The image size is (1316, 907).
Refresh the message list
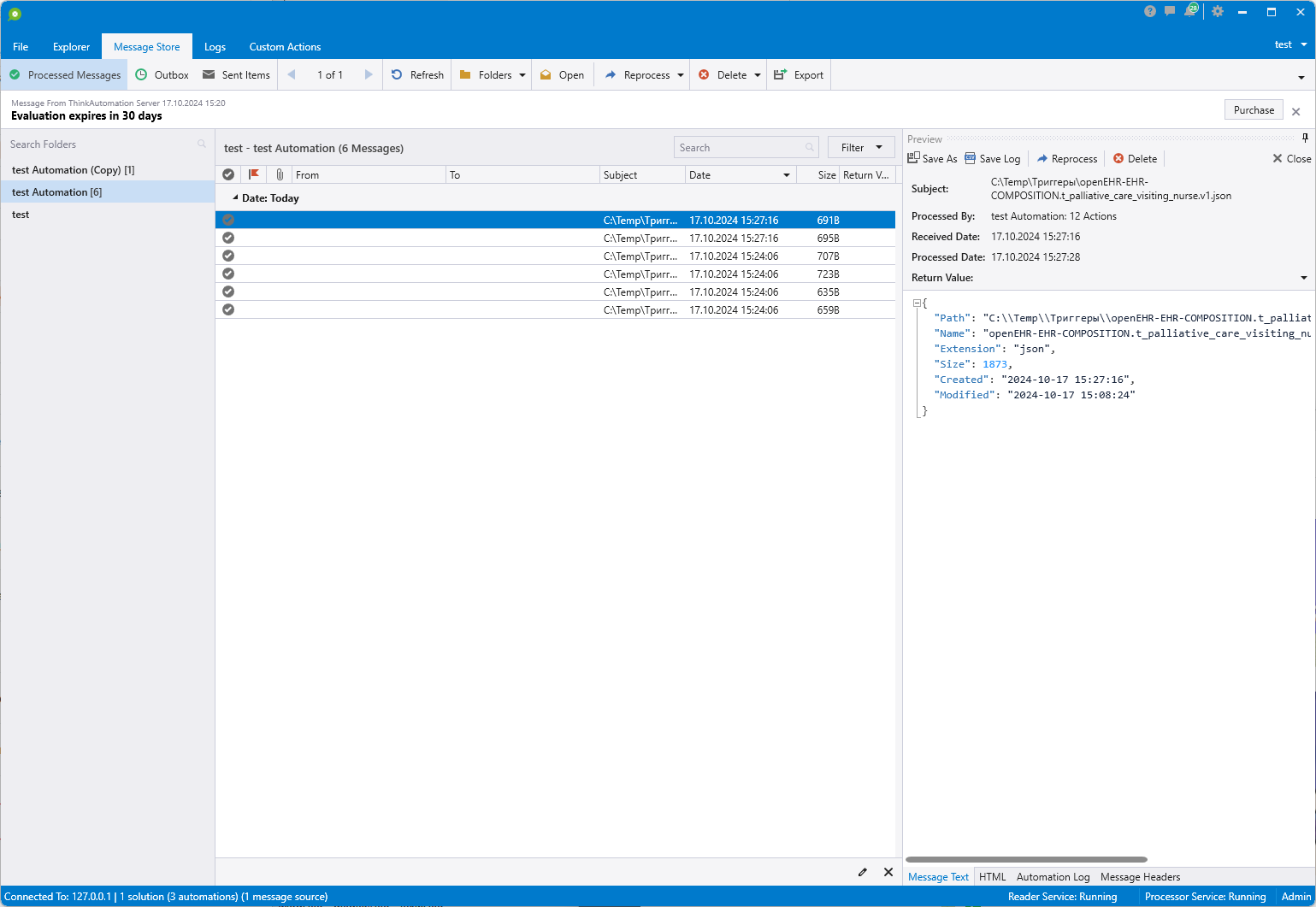coord(417,74)
